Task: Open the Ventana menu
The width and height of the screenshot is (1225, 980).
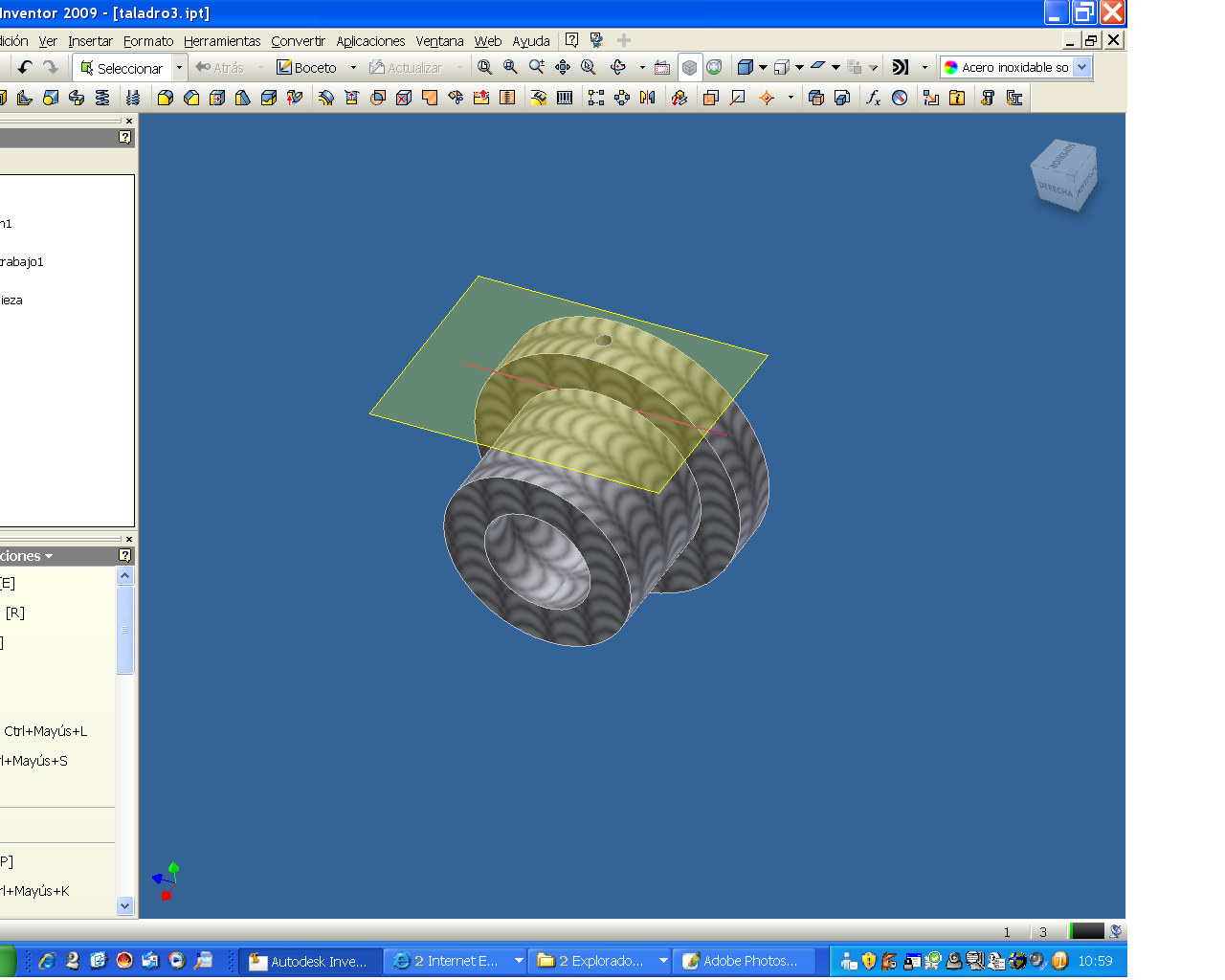Action: 439,41
